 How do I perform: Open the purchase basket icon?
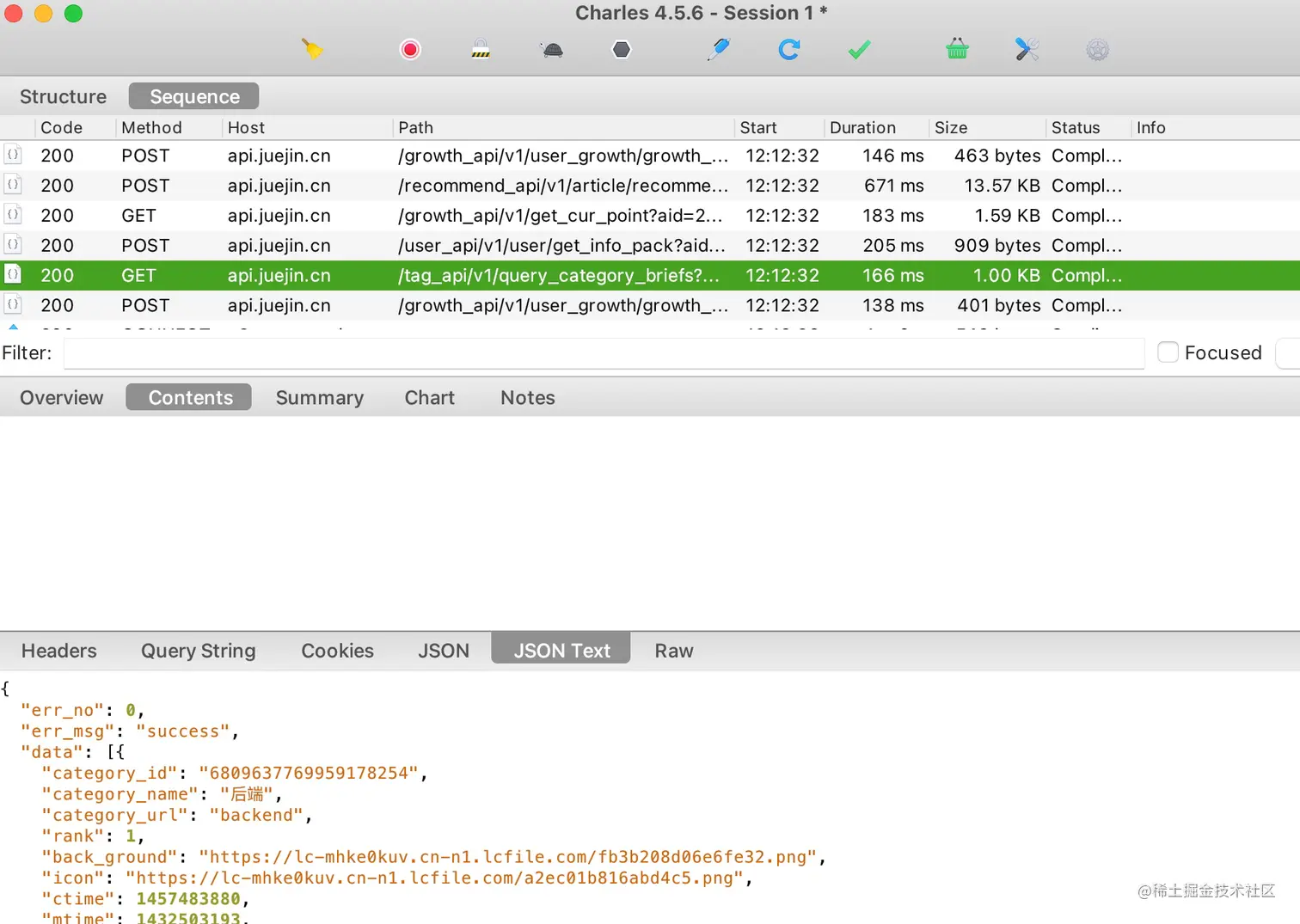pos(957,49)
